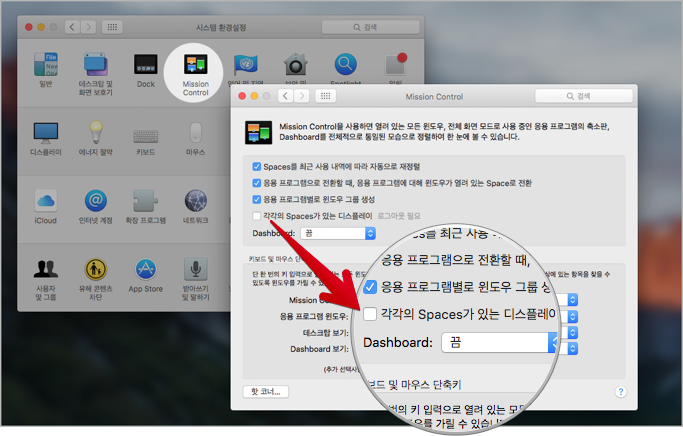Click the help question mark button
This screenshot has width=683, height=436.
point(621,392)
